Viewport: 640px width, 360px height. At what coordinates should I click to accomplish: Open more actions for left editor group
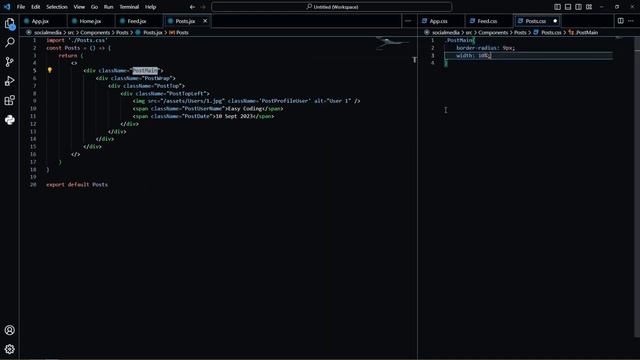tap(408, 21)
